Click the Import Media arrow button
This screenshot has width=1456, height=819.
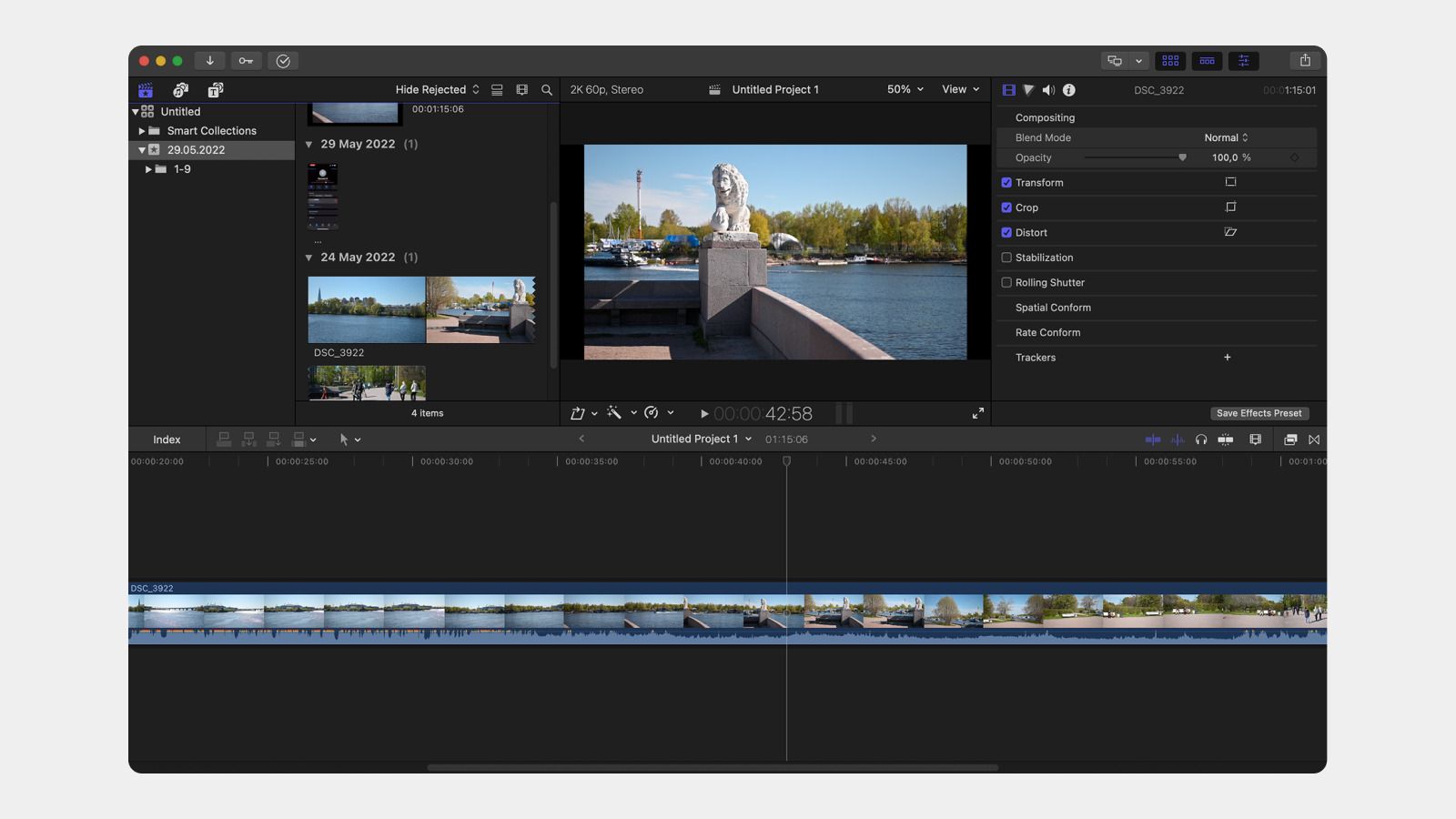209,61
